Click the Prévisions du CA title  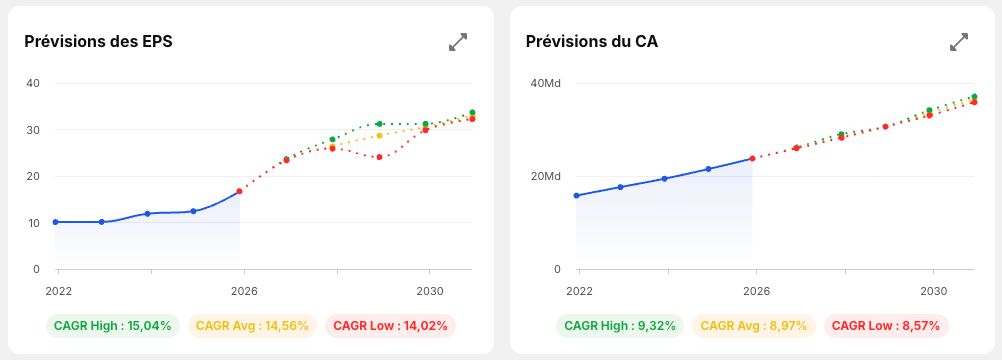tap(592, 42)
